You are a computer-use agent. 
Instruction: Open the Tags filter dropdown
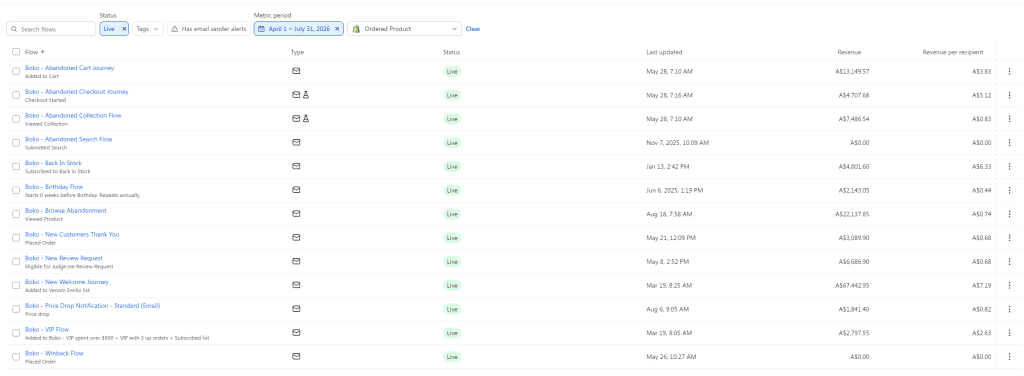tap(148, 29)
